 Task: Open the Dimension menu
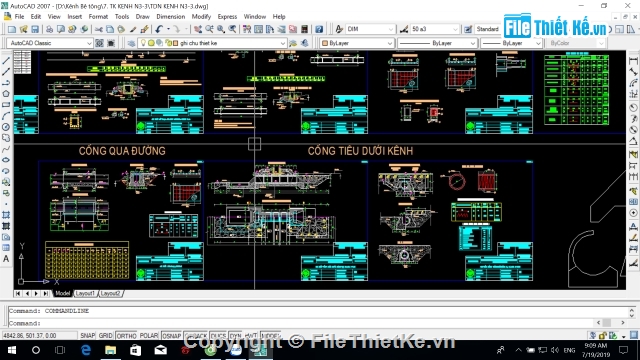click(x=171, y=17)
